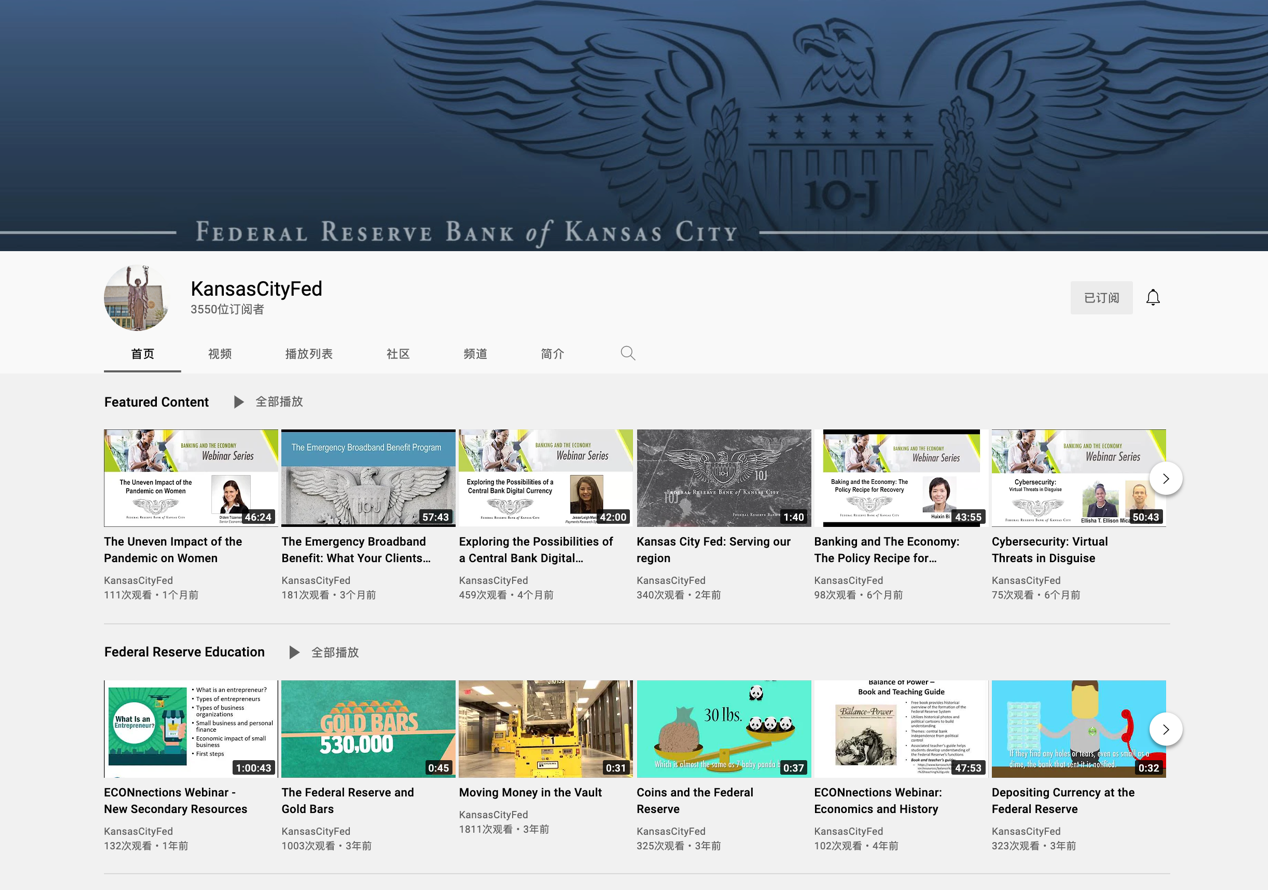
Task: Open the 频道 tab
Action: pos(475,354)
